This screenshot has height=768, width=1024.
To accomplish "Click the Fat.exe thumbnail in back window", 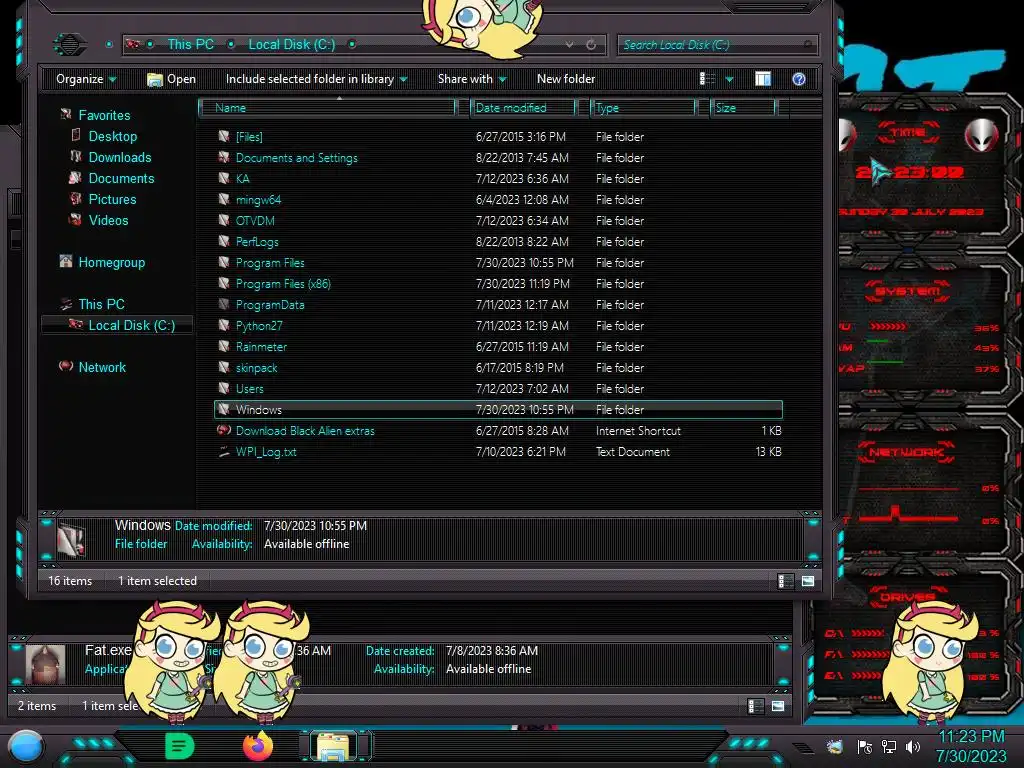I will pyautogui.click(x=45, y=663).
